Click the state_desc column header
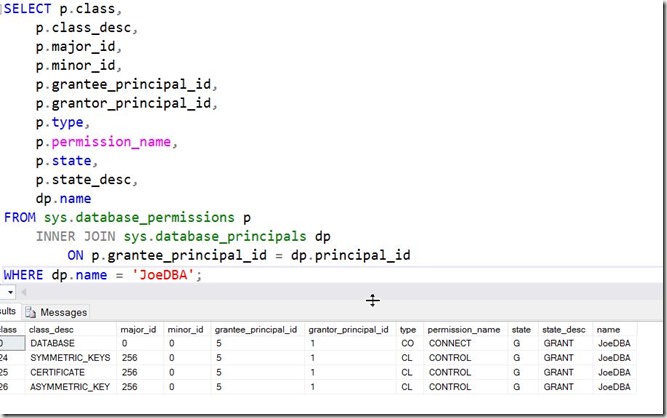 tap(564, 330)
